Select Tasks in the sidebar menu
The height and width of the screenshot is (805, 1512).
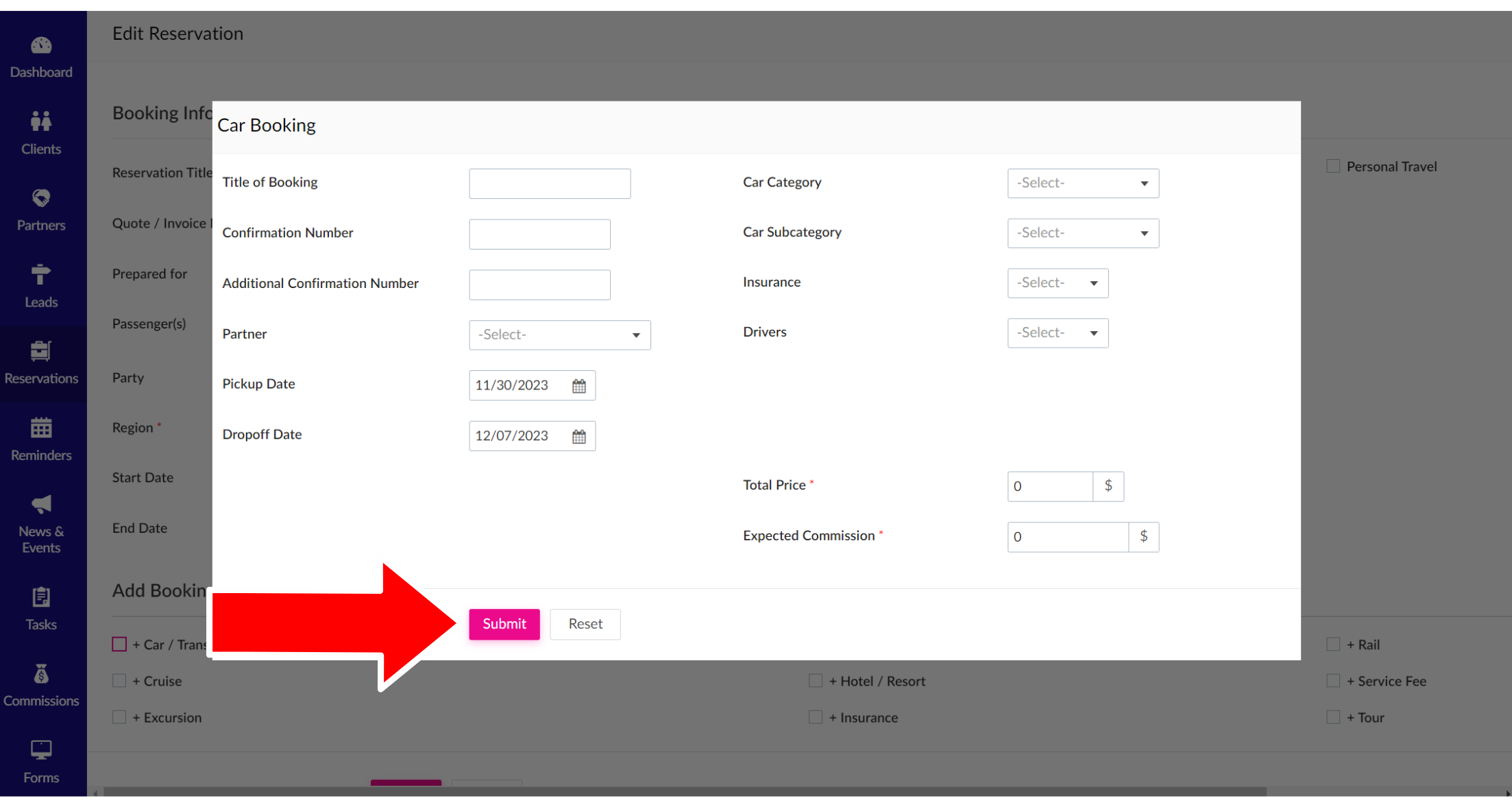(x=41, y=608)
